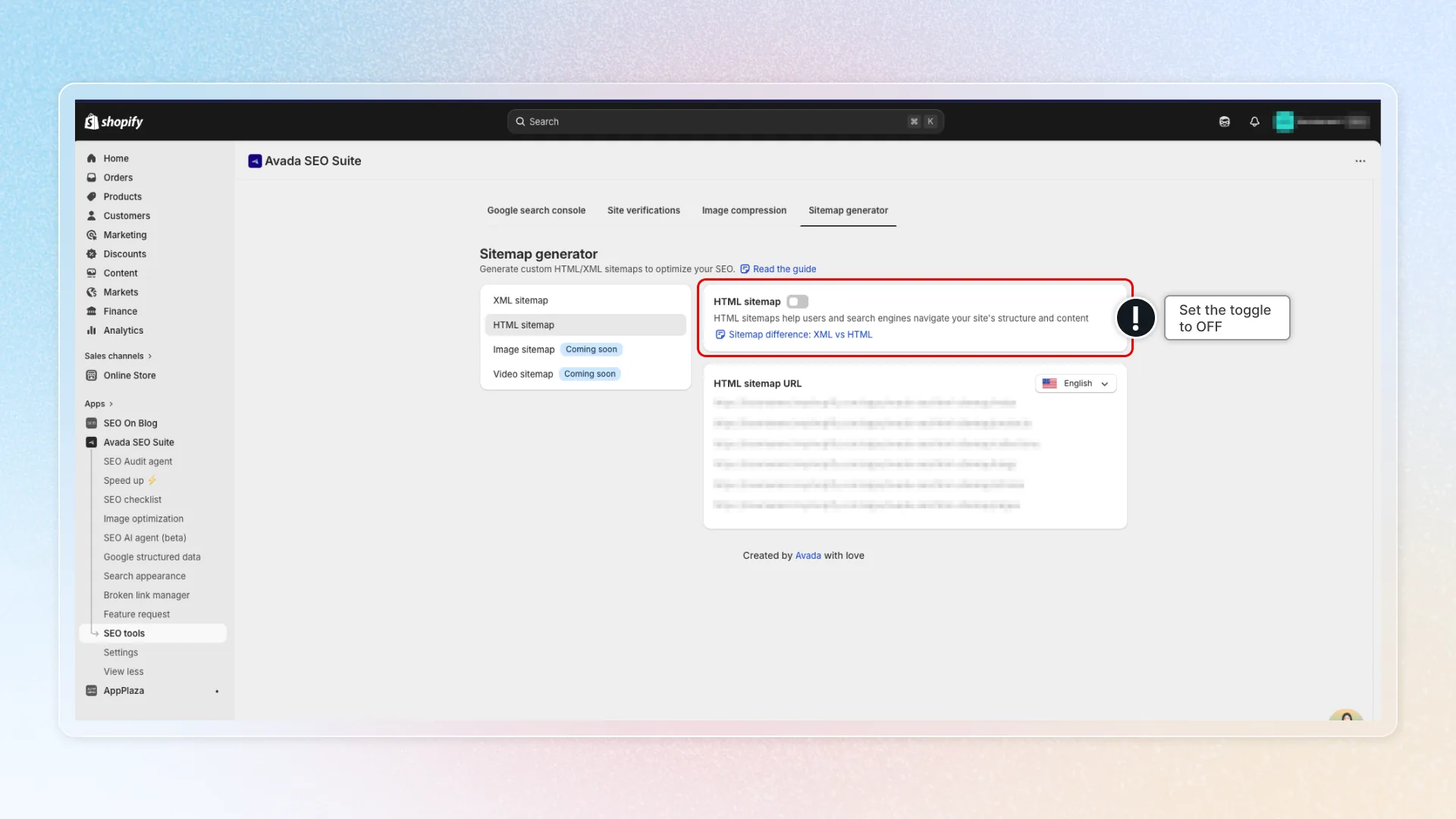This screenshot has height=819, width=1456.
Task: Click the Shopify logo
Action: 114,121
